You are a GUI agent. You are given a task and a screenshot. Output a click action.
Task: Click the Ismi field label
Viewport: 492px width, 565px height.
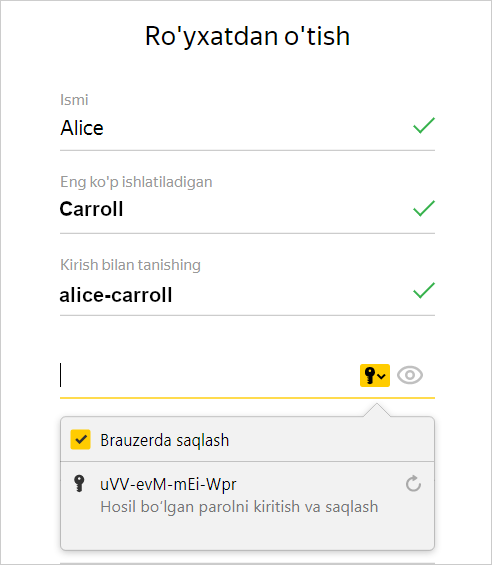pos(74,100)
